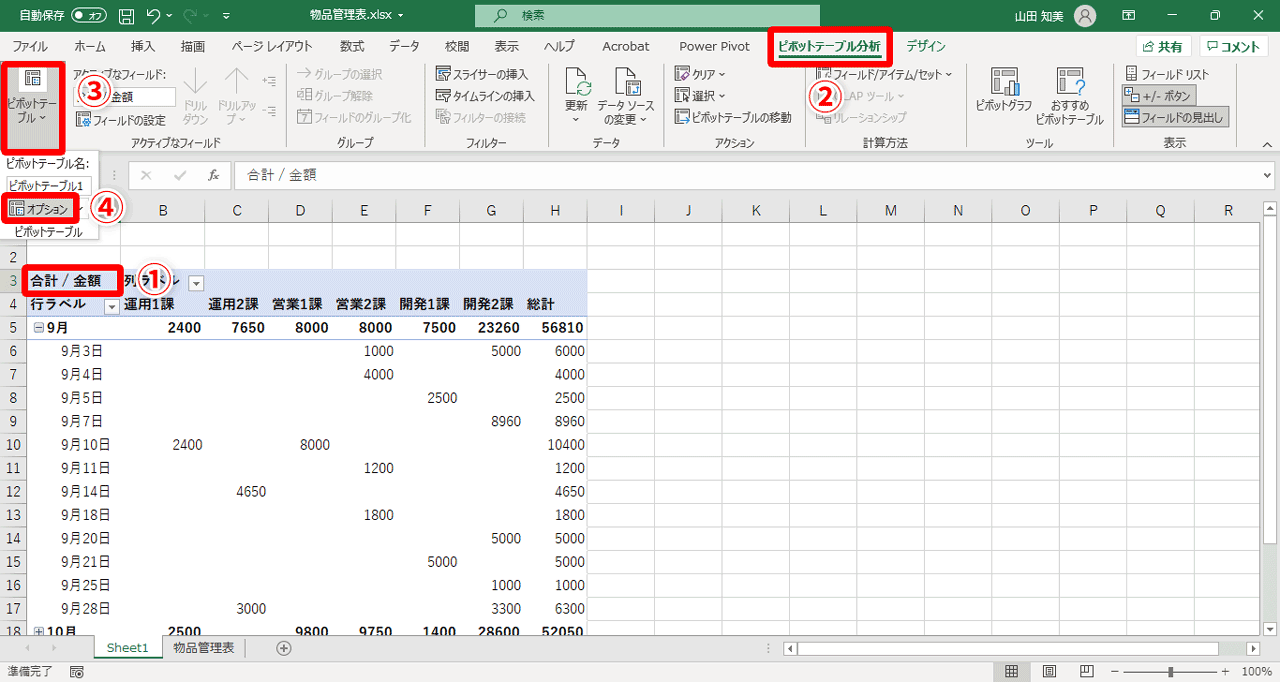Click the insert function fx icon
1280x682 pixels.
[213, 175]
